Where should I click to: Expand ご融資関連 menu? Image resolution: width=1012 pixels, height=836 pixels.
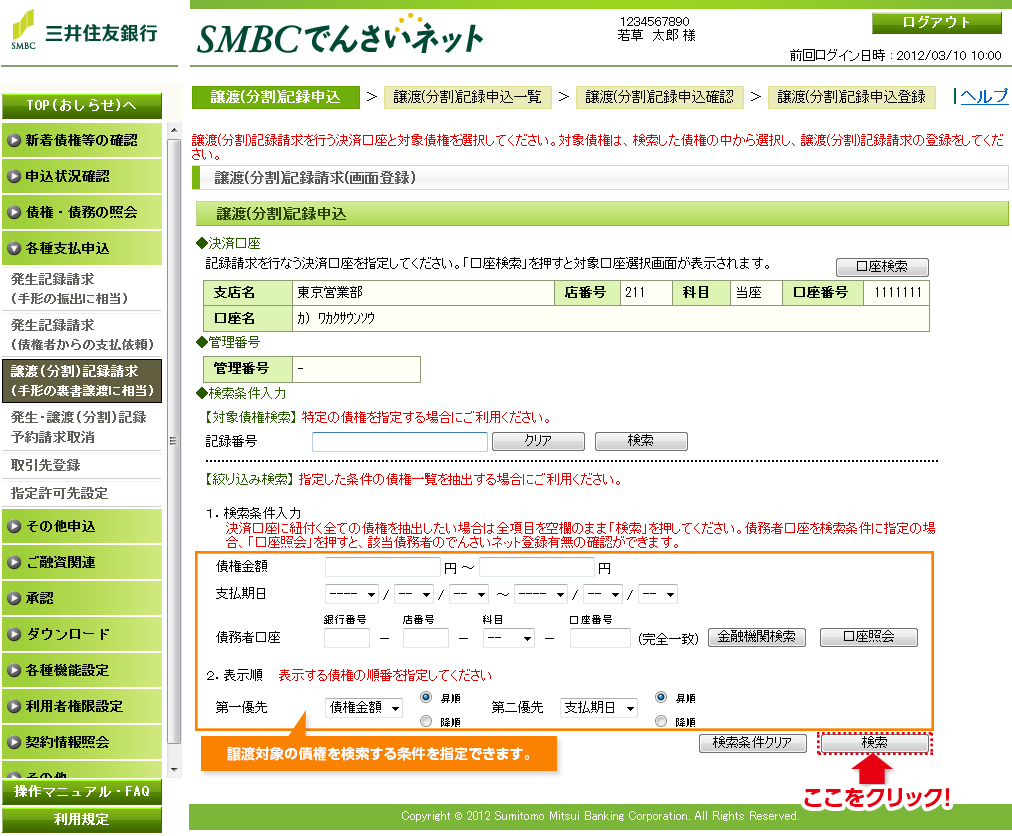pyautogui.click(x=82, y=562)
